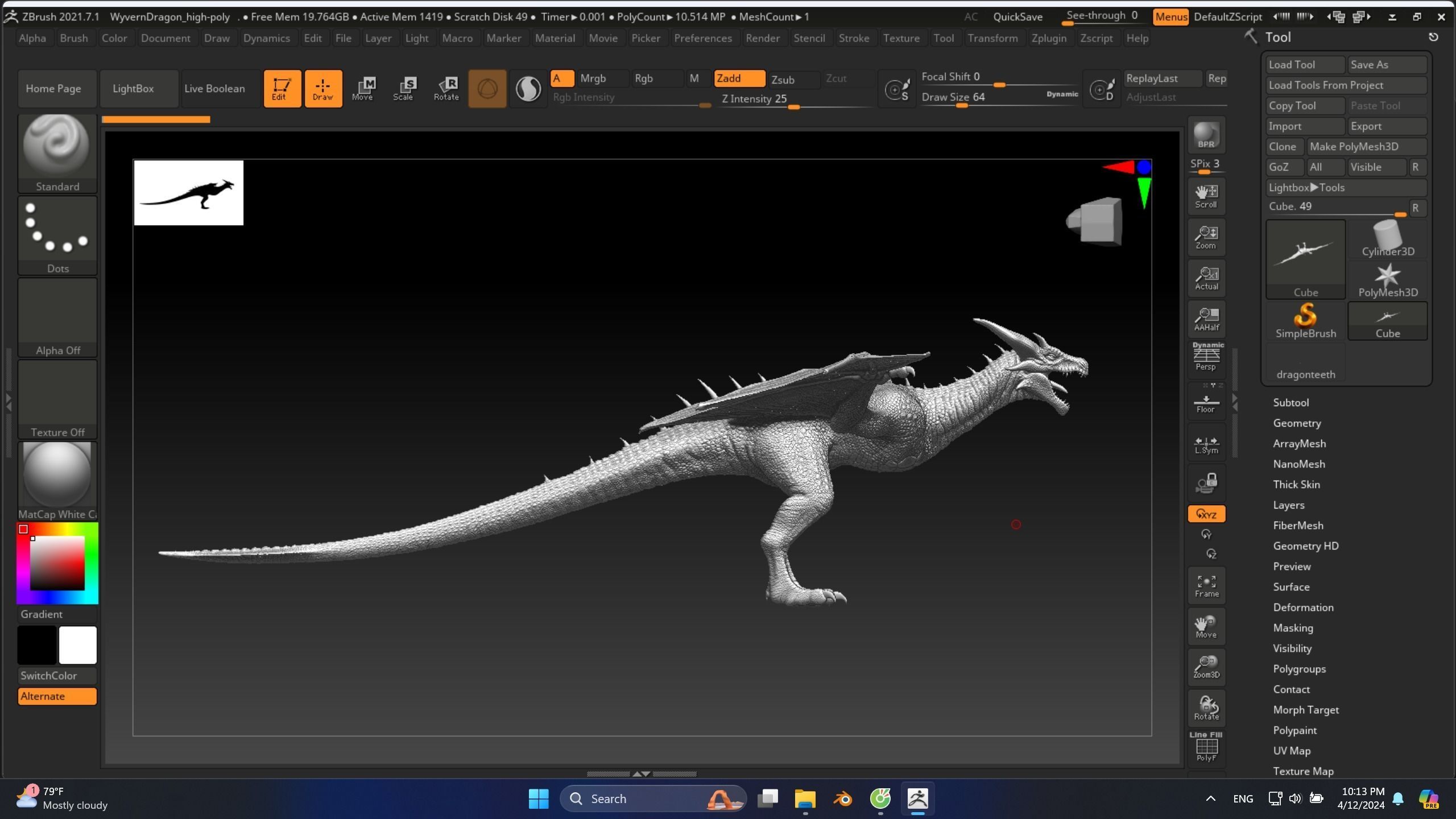Click the Zoom3D navigation icon

point(1206,667)
